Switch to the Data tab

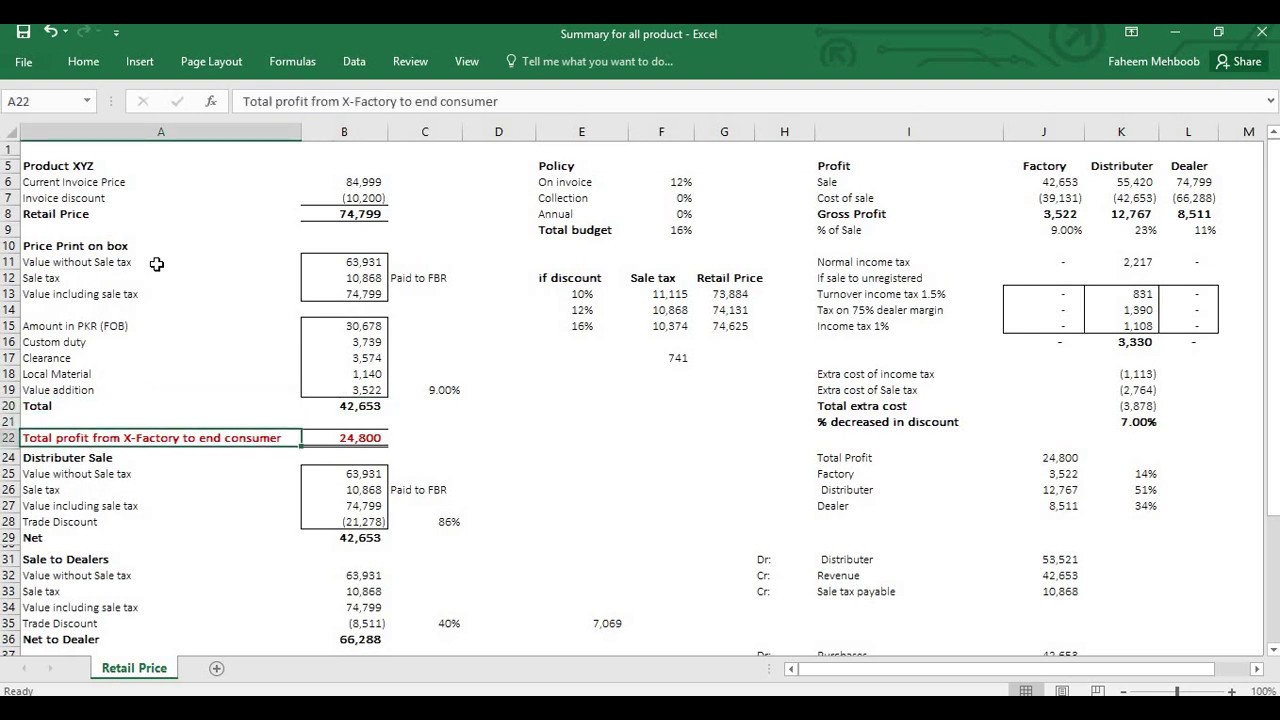click(354, 61)
